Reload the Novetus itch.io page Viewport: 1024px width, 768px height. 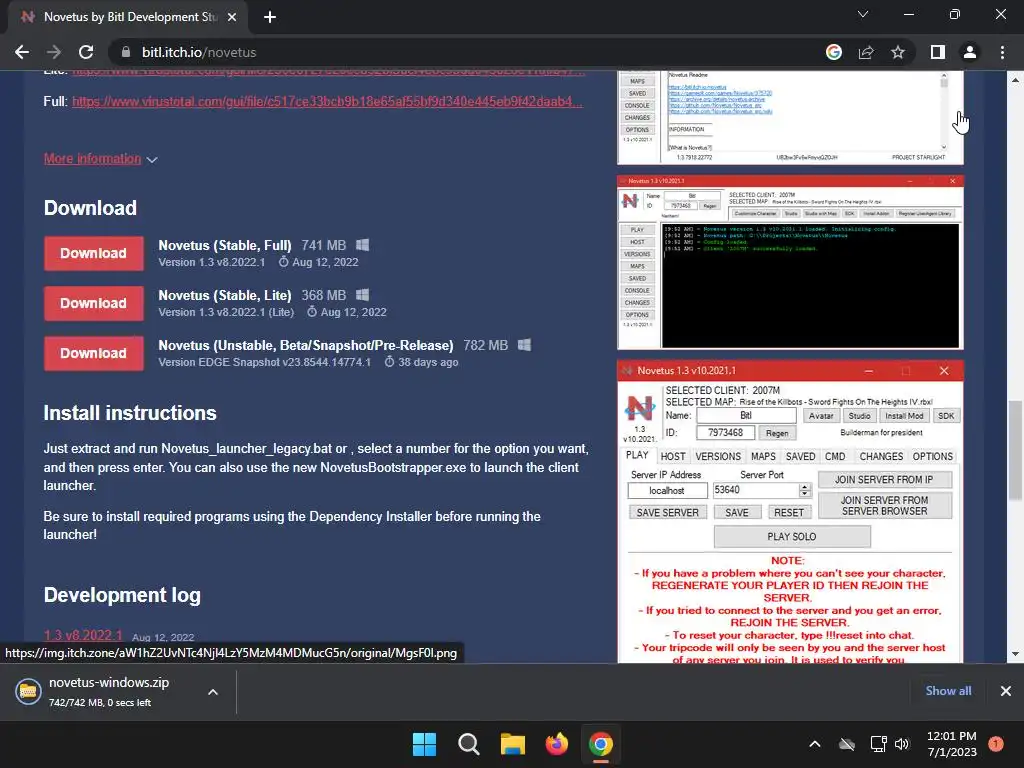coord(86,52)
